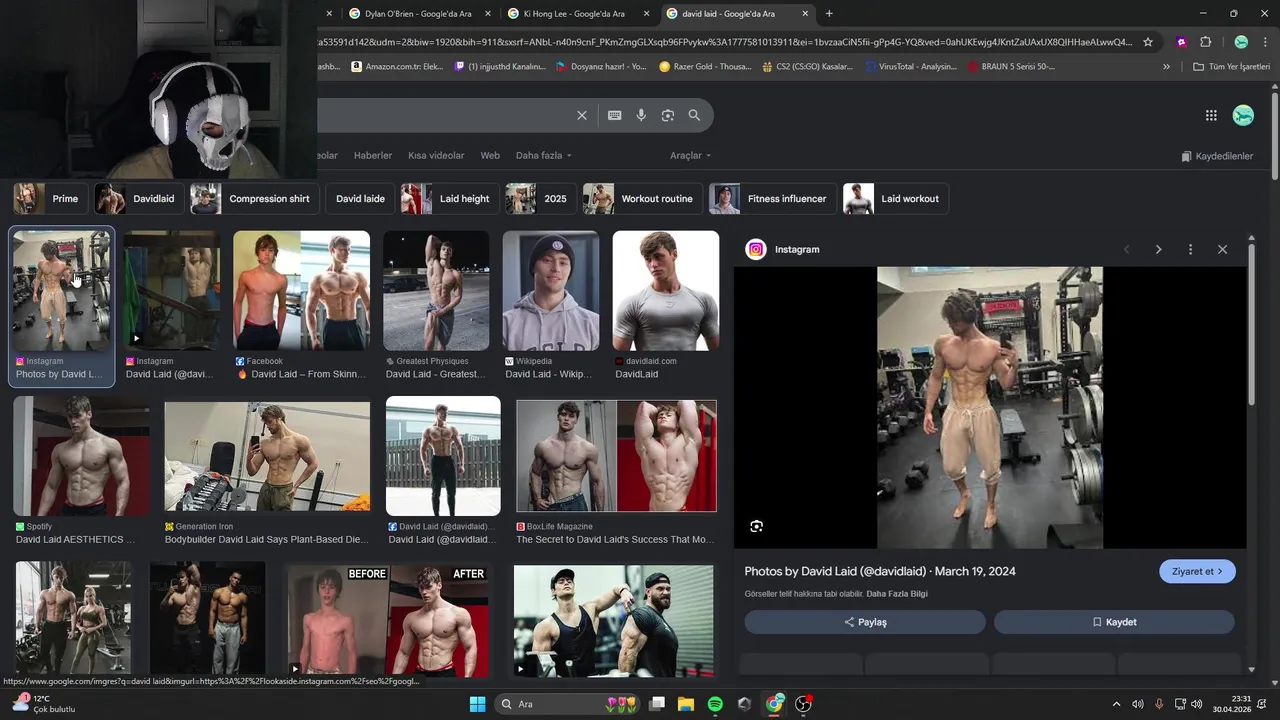This screenshot has width=1280, height=720.
Task: Open the Razer Gold bookmark
Action: [705, 67]
